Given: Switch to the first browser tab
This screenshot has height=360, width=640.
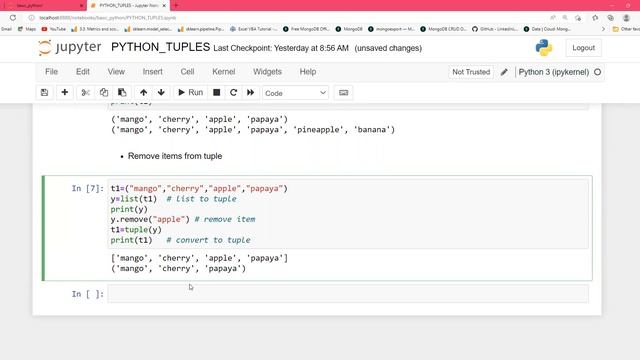Looking at the screenshot, I should [x=43, y=6].
